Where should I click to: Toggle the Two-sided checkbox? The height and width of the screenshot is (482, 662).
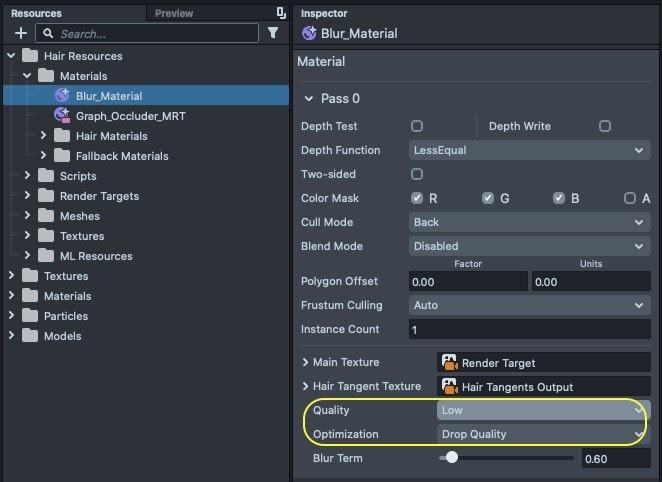[x=417, y=174]
